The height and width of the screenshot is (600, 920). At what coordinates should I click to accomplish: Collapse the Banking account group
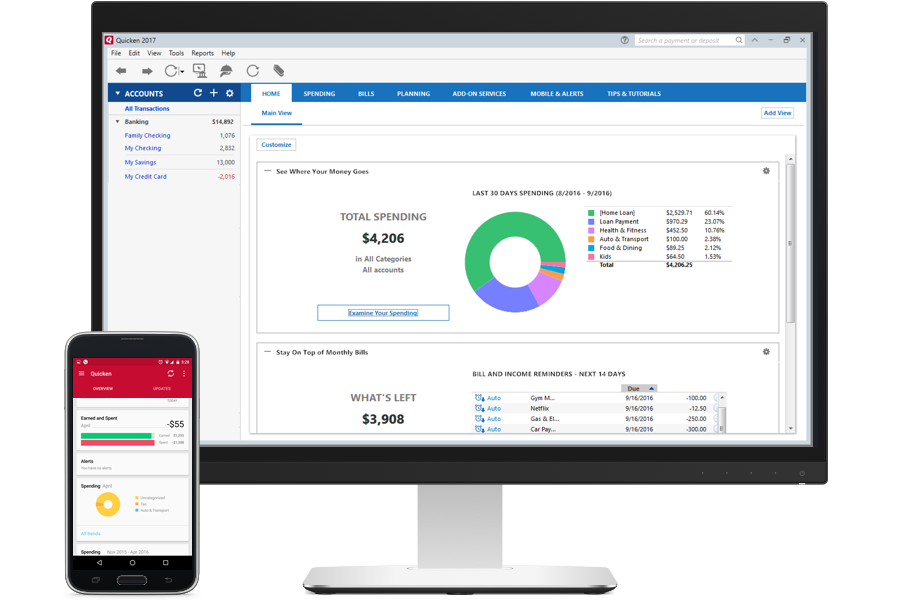coord(117,121)
